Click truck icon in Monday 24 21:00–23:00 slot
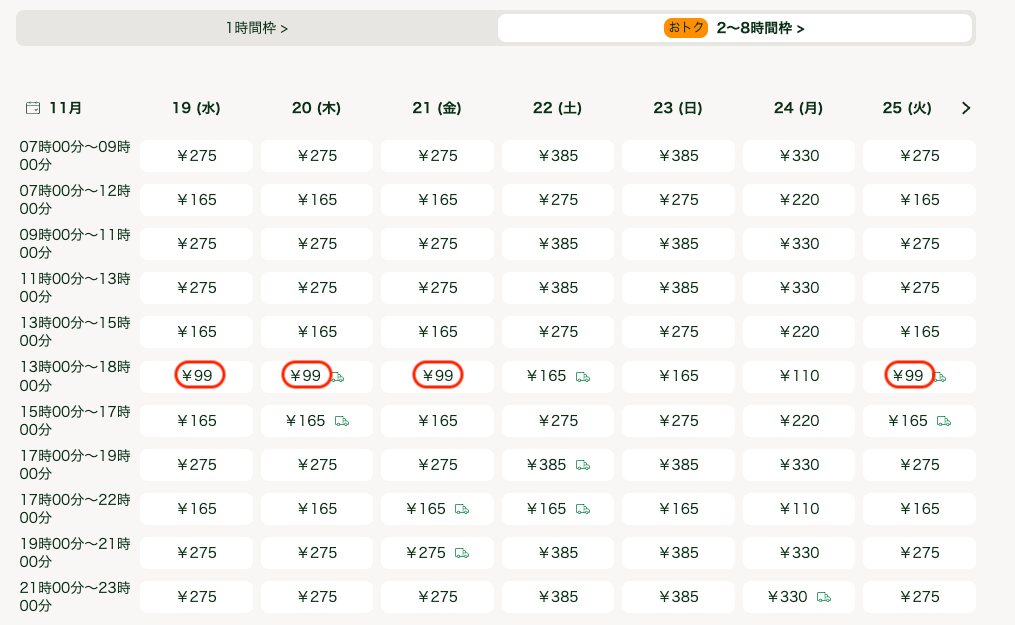1015x625 pixels. tap(824, 597)
